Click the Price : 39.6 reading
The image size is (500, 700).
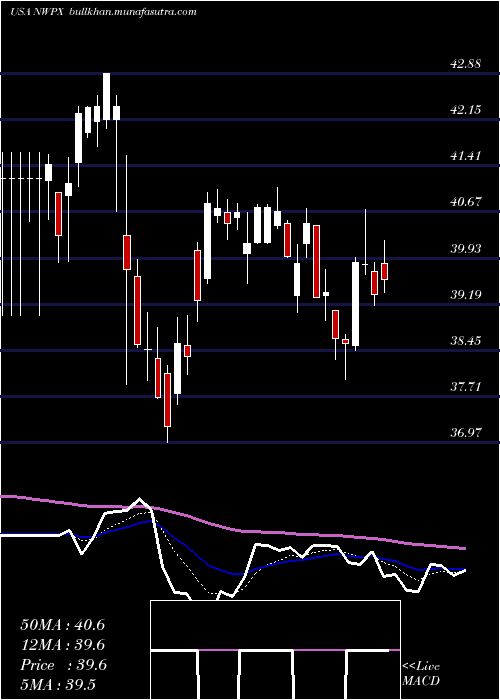(63, 665)
